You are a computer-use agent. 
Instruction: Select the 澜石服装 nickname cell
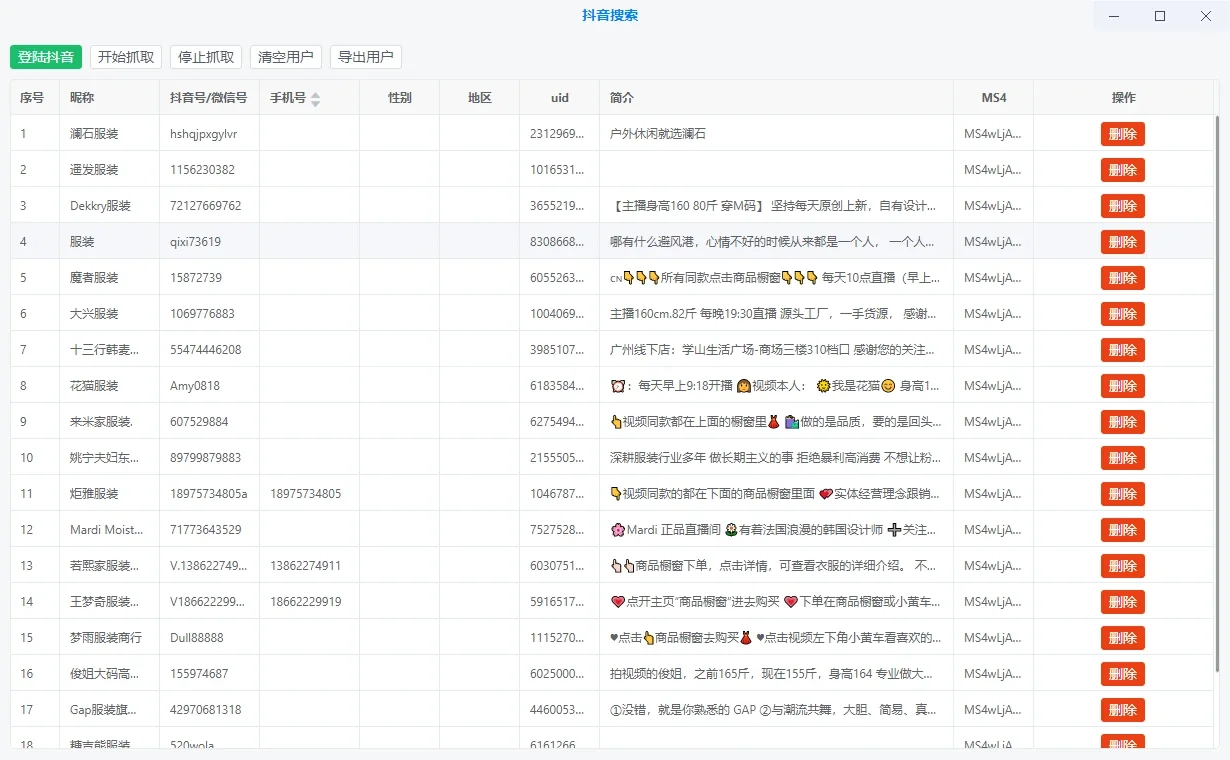pos(109,134)
